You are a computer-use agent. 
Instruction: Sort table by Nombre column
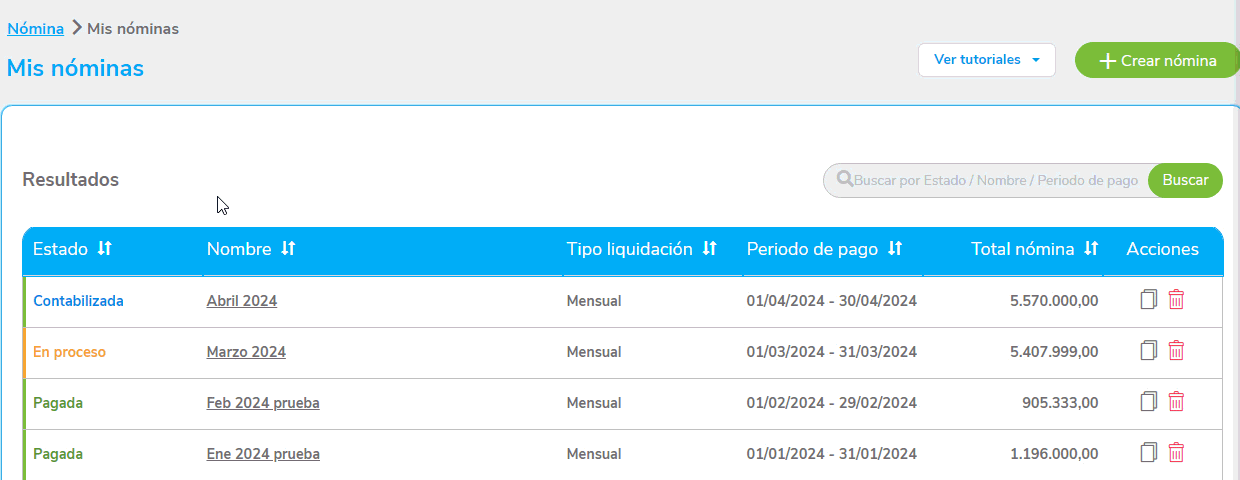tap(288, 249)
